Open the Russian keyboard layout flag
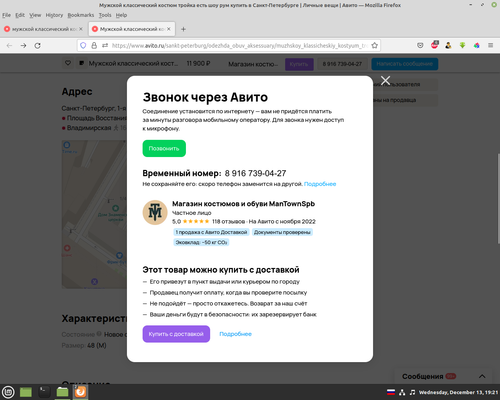Image resolution: width=500 pixels, height=400 pixels. click(391, 392)
